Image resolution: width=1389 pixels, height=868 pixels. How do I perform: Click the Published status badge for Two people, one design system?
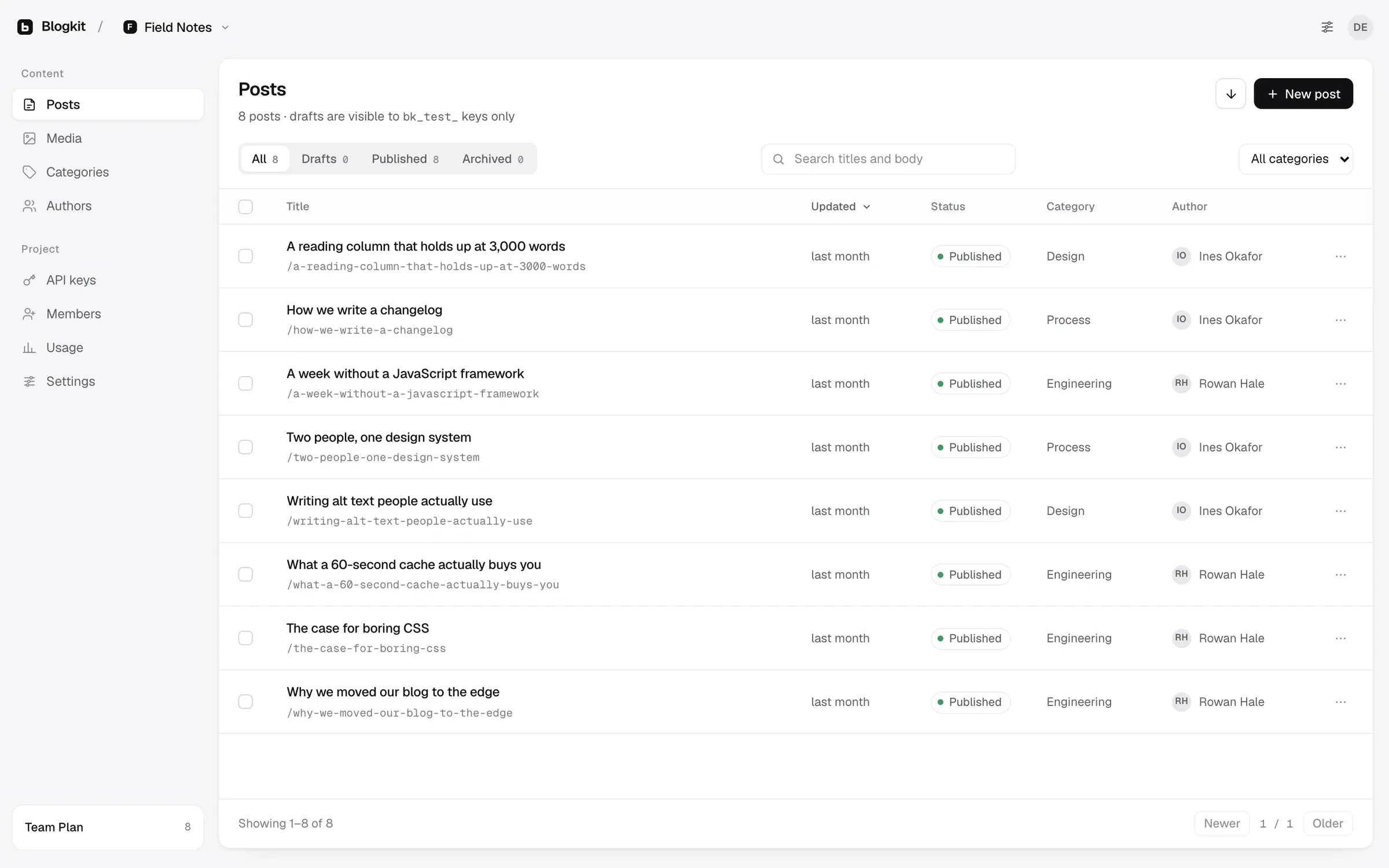[971, 447]
